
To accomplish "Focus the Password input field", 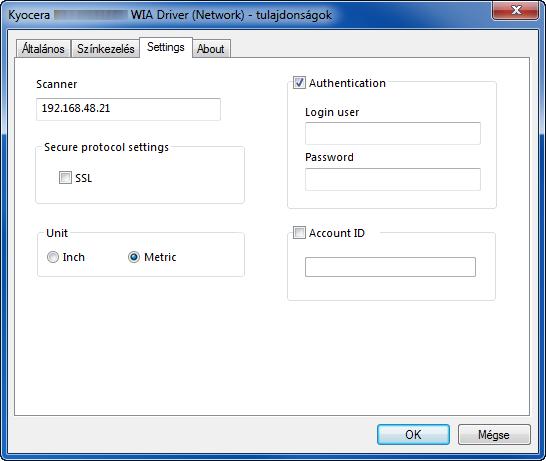I will [393, 179].
